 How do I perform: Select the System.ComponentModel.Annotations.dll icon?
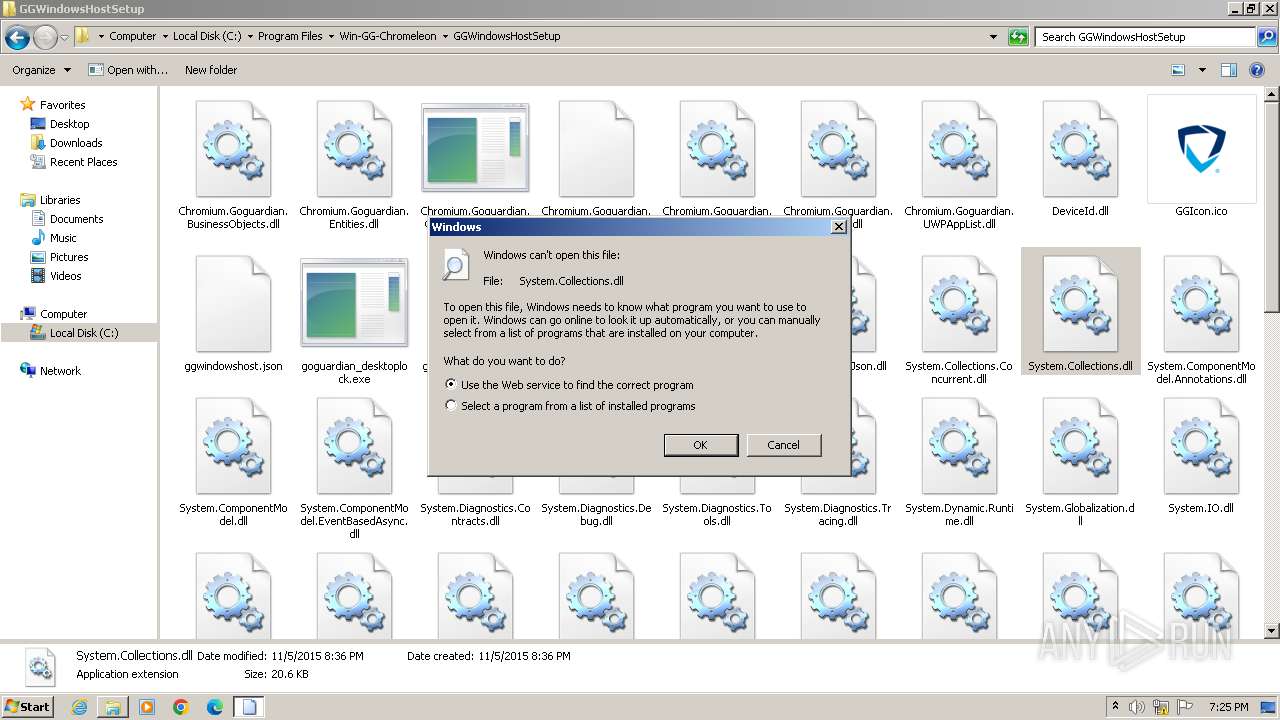(x=1201, y=304)
